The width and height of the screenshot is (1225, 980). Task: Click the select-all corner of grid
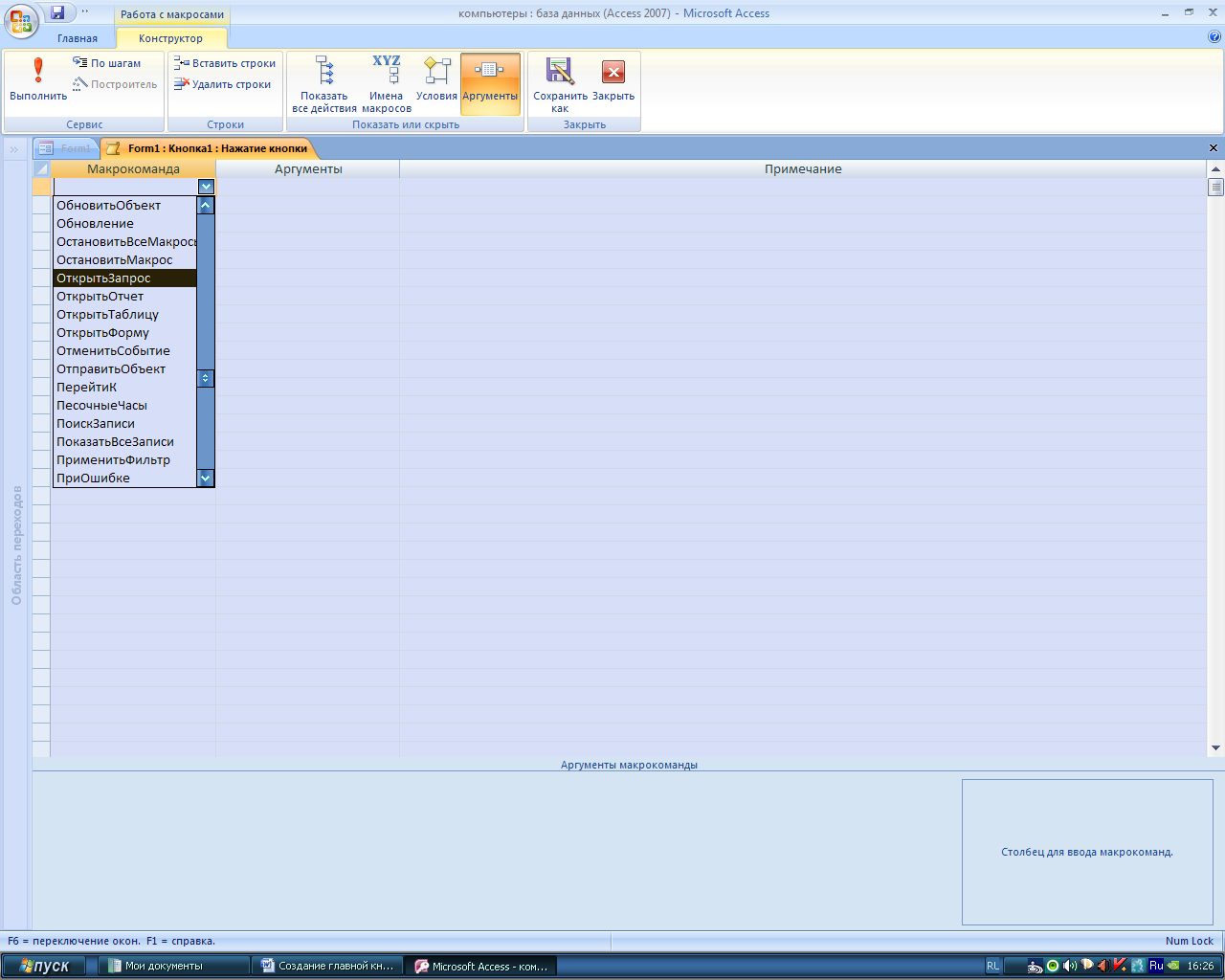pyautogui.click(x=41, y=168)
